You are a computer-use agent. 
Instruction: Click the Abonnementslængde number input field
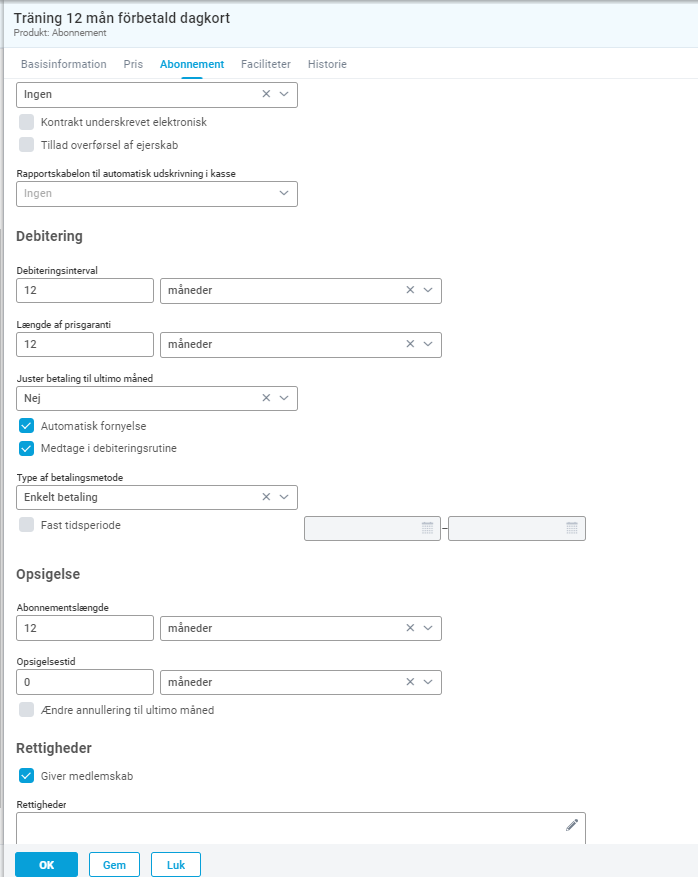point(85,628)
